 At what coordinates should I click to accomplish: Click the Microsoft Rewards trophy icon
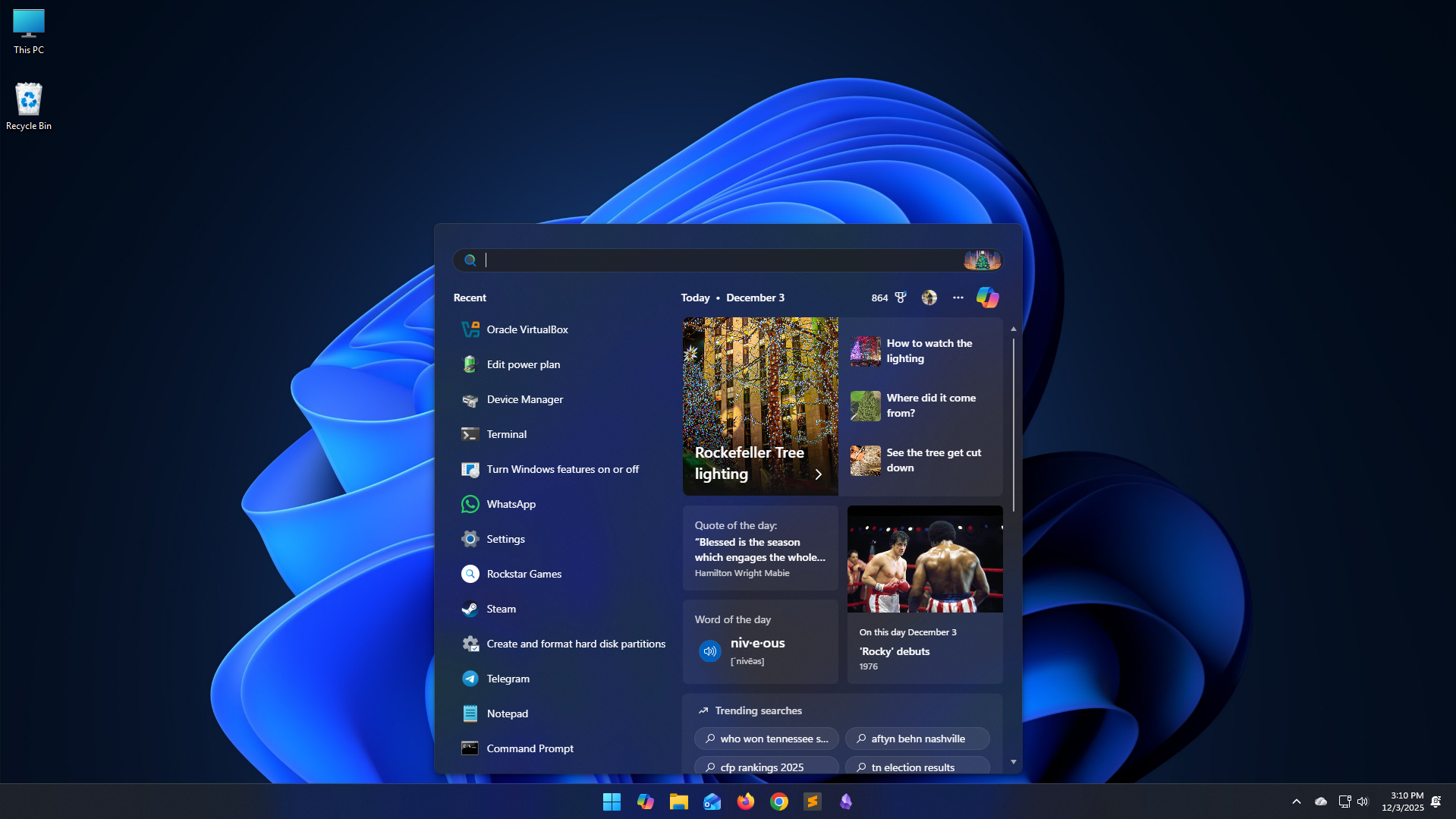[900, 298]
